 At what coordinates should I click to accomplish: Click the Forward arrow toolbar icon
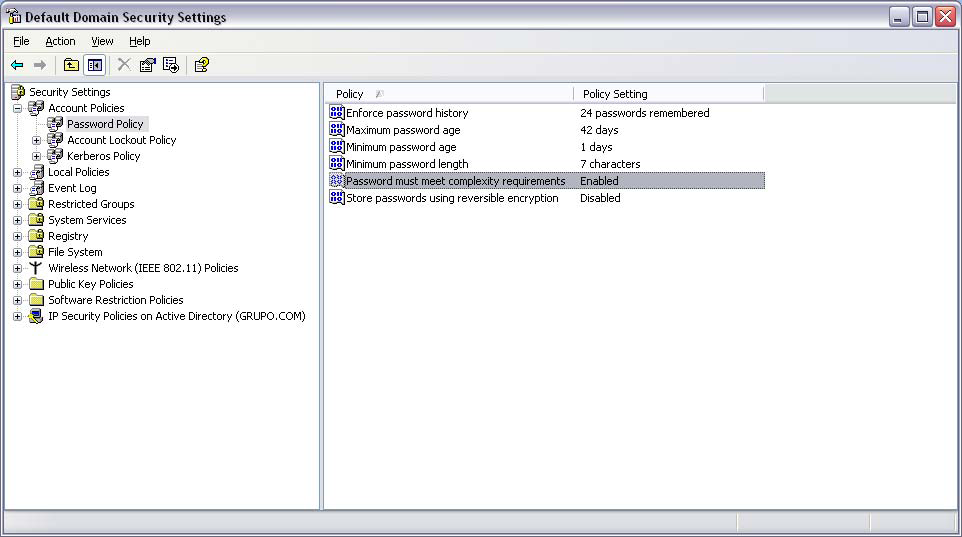(x=40, y=64)
